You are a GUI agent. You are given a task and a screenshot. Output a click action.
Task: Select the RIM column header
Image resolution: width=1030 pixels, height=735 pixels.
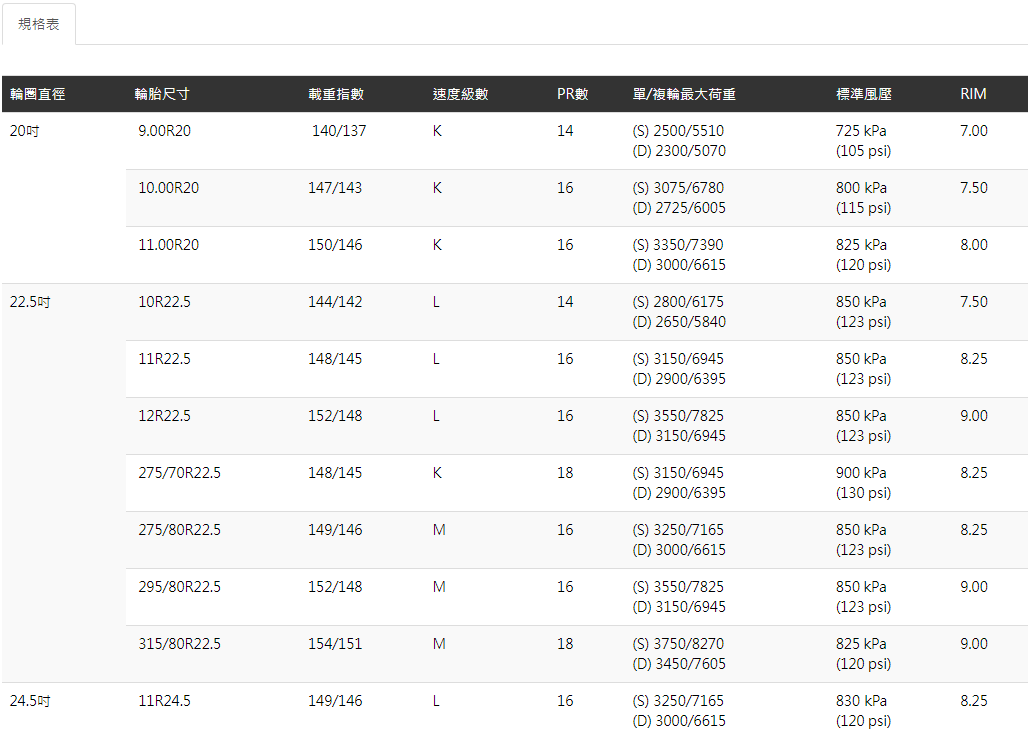(x=973, y=94)
